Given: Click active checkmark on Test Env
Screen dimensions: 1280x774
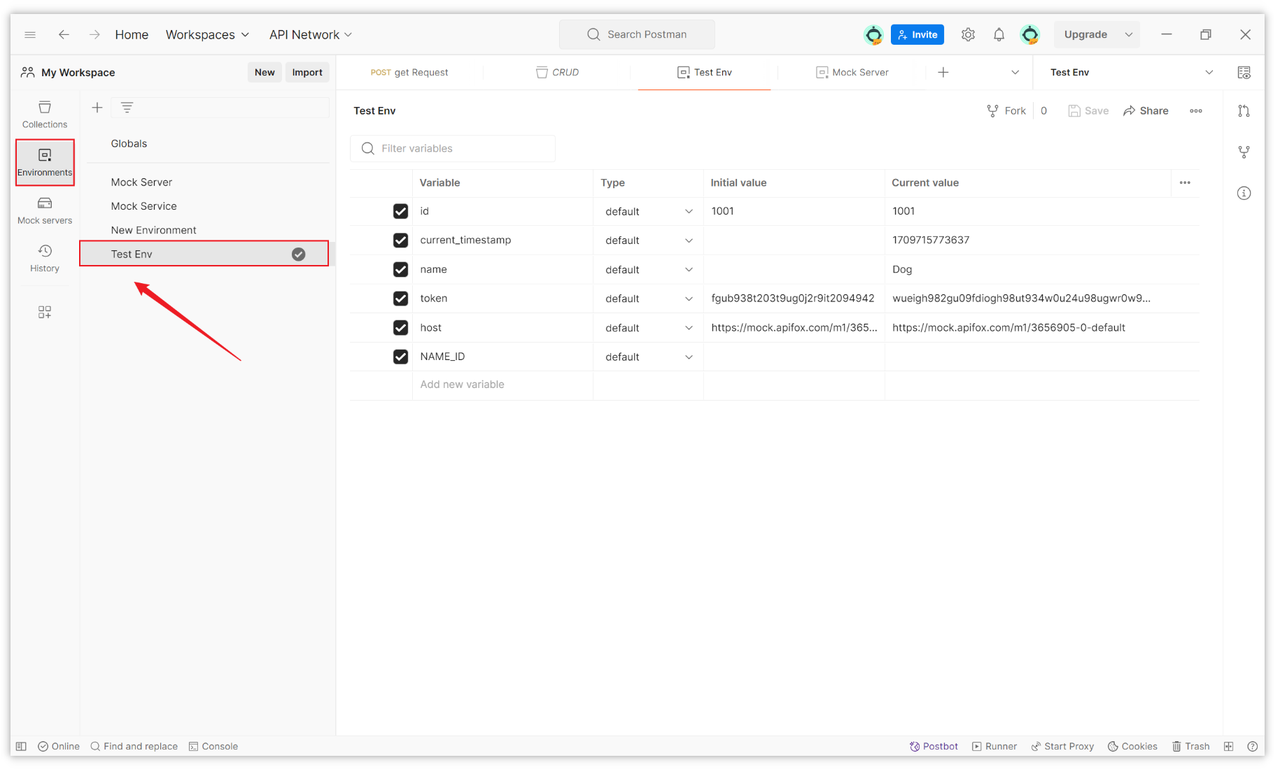Looking at the screenshot, I should pyautogui.click(x=298, y=254).
